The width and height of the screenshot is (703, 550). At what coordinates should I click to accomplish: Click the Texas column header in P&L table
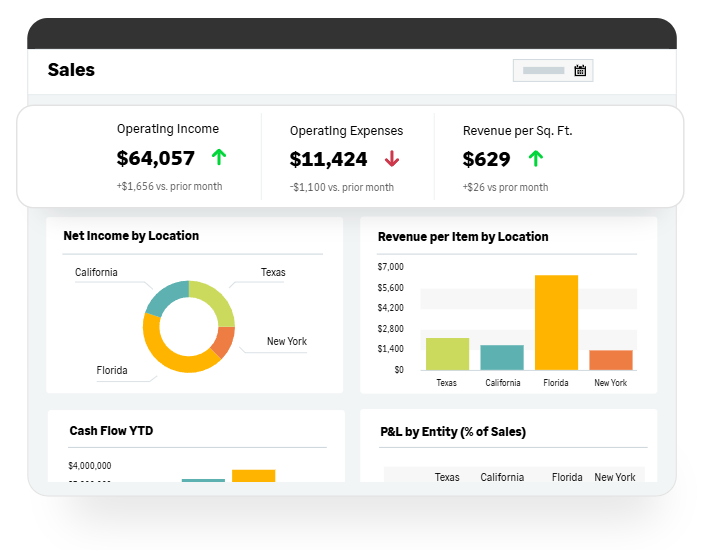[x=447, y=477]
